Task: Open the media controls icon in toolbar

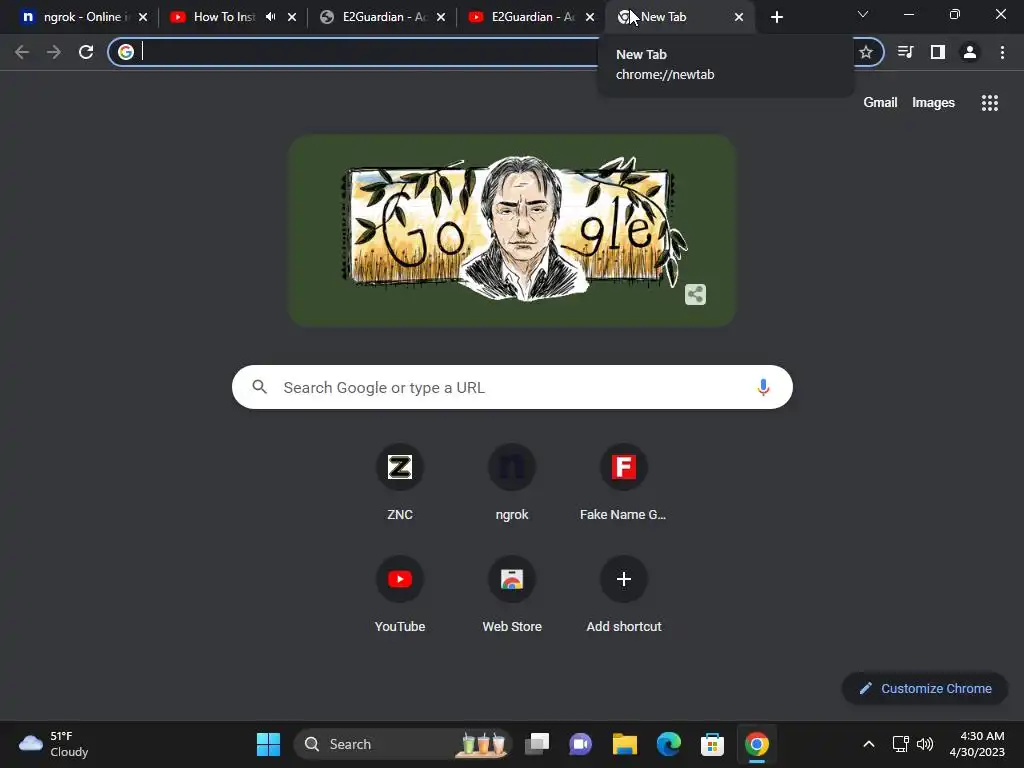Action: 905,52
